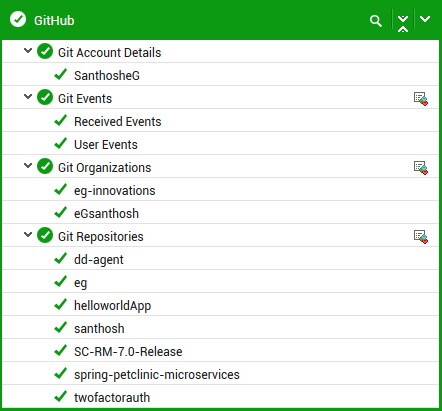The image size is (442, 411).
Task: Open the User Events descriptor
Action: (x=106, y=145)
